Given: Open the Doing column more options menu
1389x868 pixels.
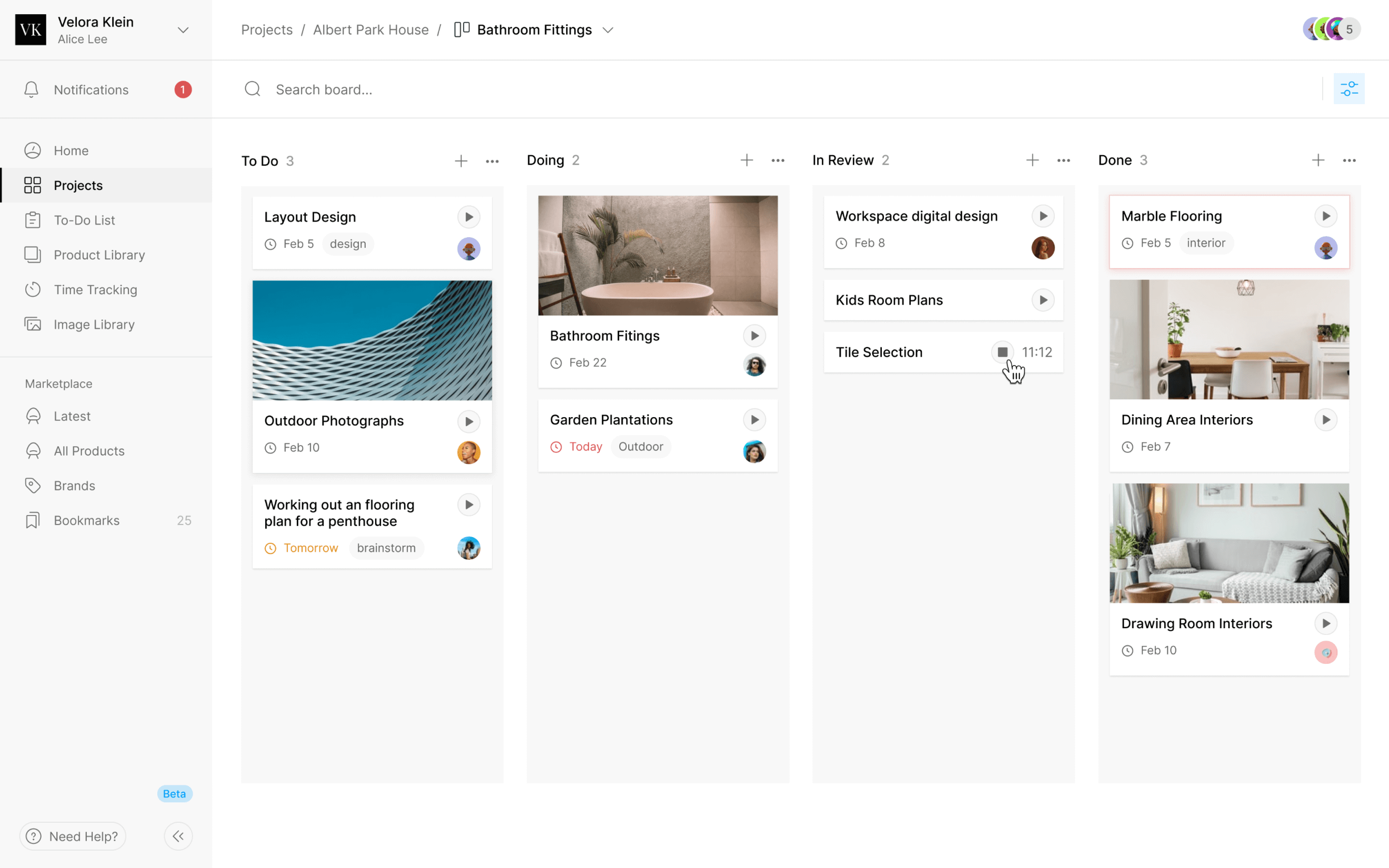Looking at the screenshot, I should [777, 160].
